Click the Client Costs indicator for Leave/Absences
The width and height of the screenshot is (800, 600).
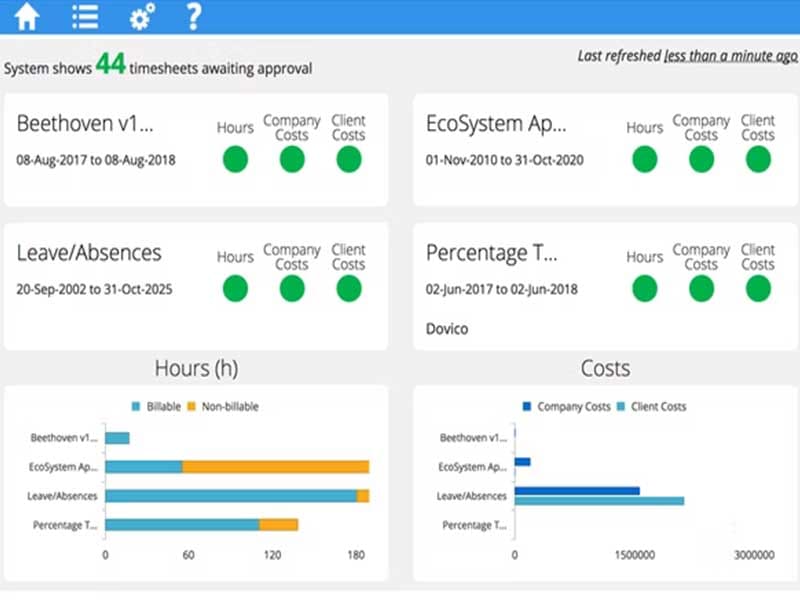click(348, 288)
